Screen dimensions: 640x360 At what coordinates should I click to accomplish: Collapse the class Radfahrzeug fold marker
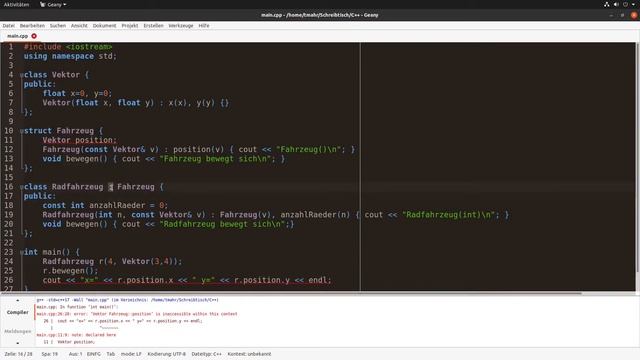[x=22, y=187]
